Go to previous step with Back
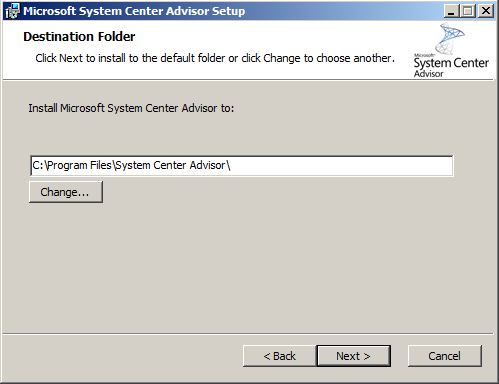Image resolution: width=499 pixels, height=384 pixels. (x=279, y=356)
